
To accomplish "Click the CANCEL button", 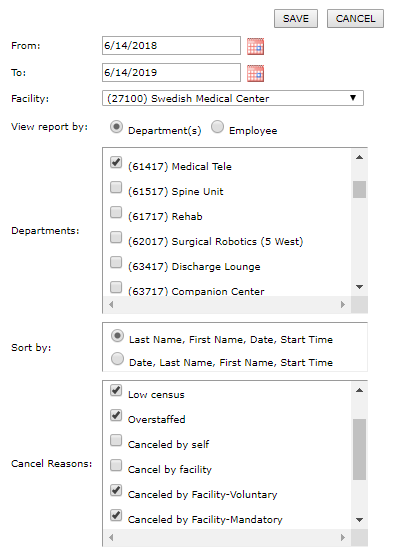I will coord(355,18).
